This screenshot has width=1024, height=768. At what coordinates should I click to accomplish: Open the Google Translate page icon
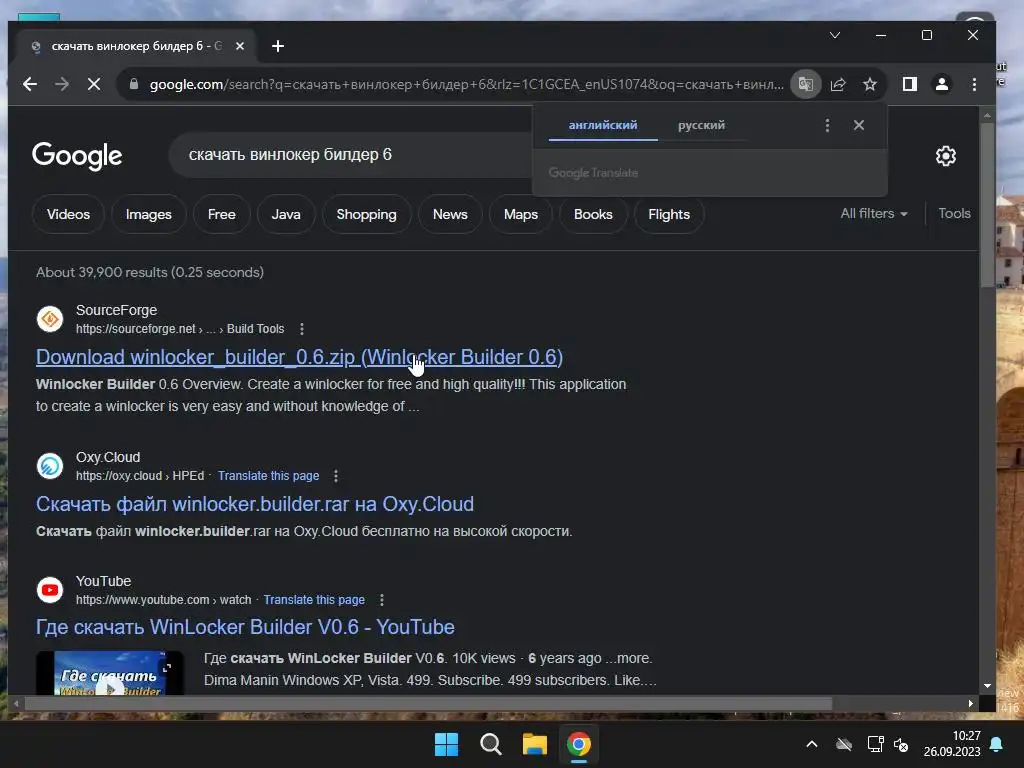(805, 84)
